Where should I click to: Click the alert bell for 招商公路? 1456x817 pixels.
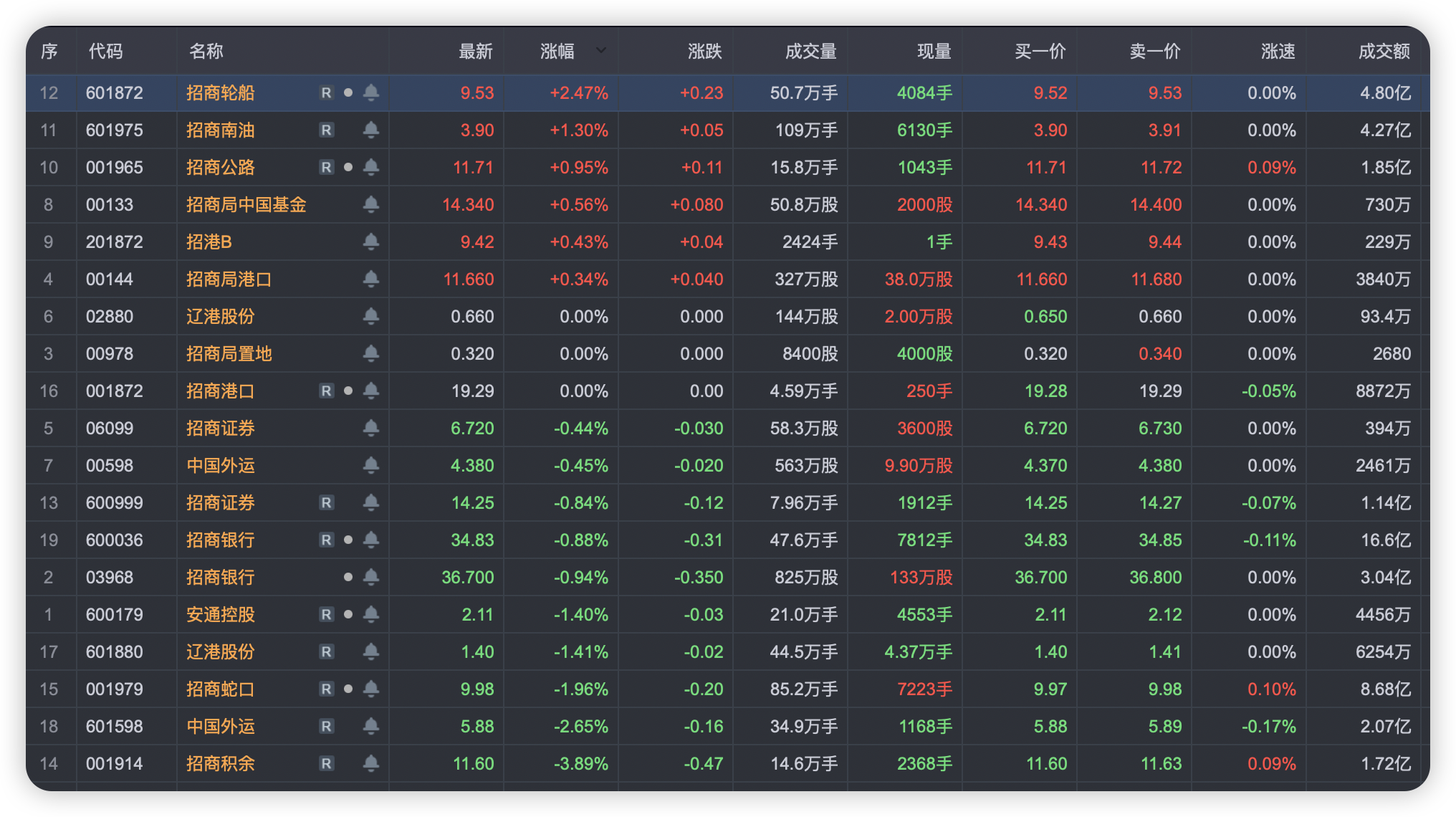coord(371,167)
